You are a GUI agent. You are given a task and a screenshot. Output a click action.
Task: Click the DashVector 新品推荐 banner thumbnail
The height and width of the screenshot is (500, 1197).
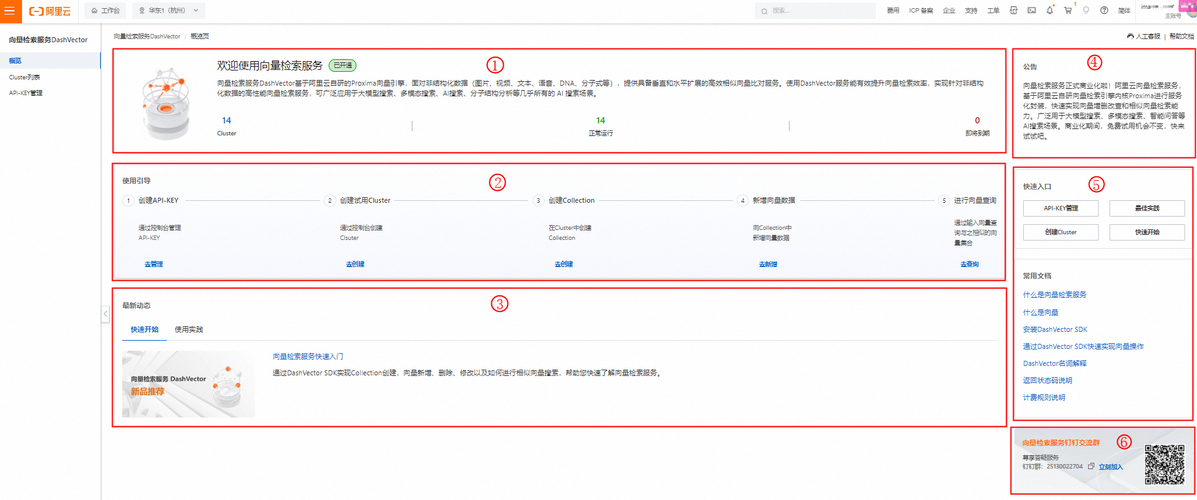189,384
